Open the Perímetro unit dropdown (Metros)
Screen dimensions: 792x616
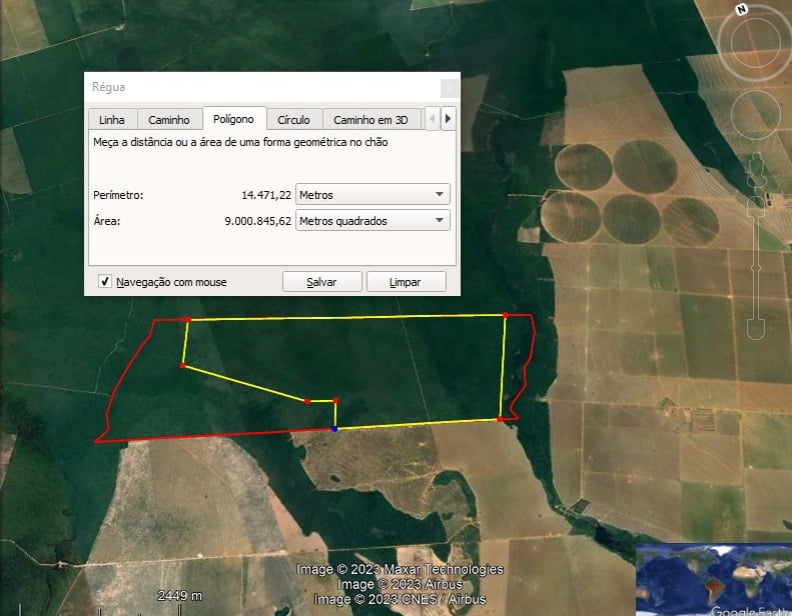373,195
